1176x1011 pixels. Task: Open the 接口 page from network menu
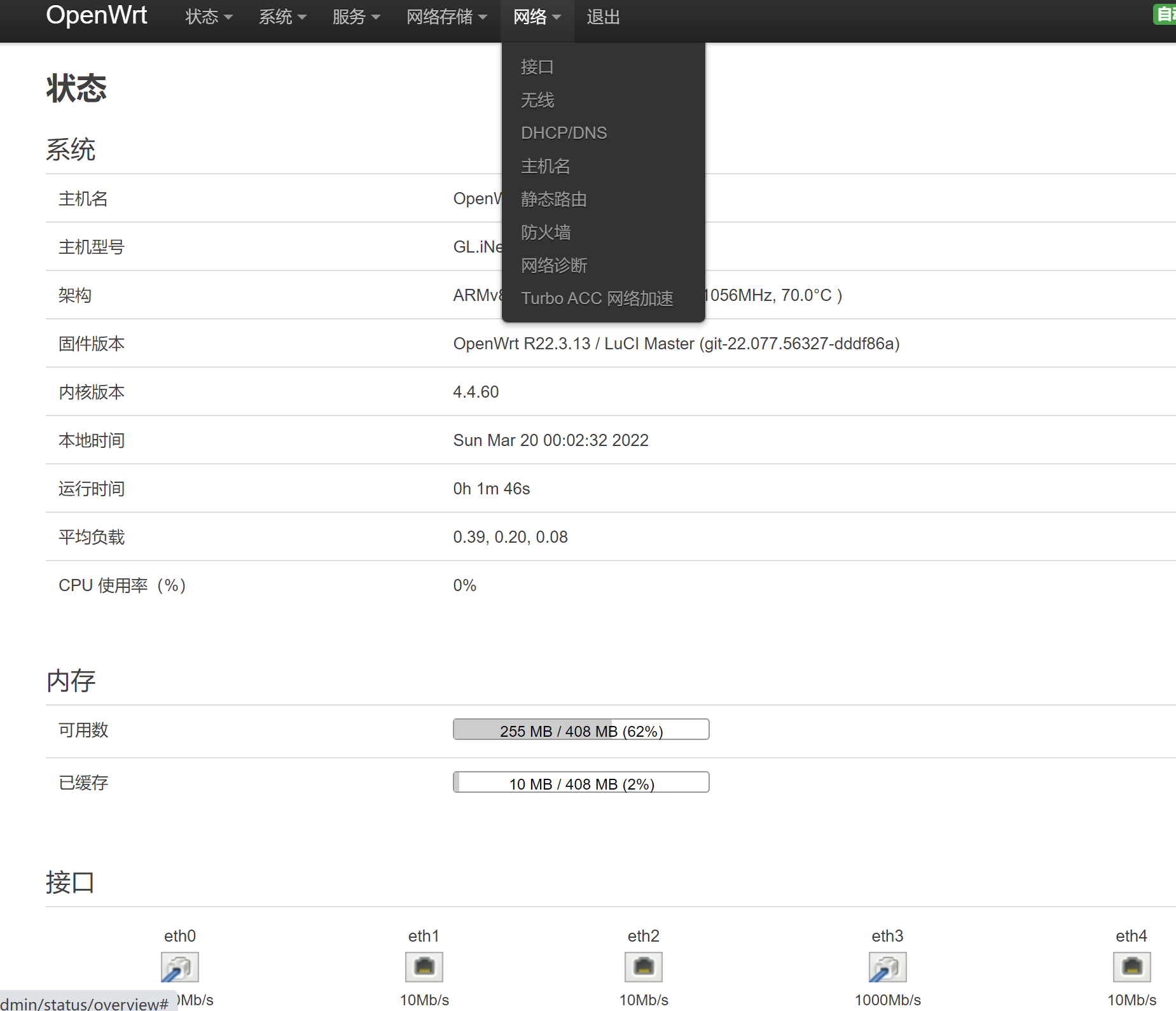click(x=536, y=66)
